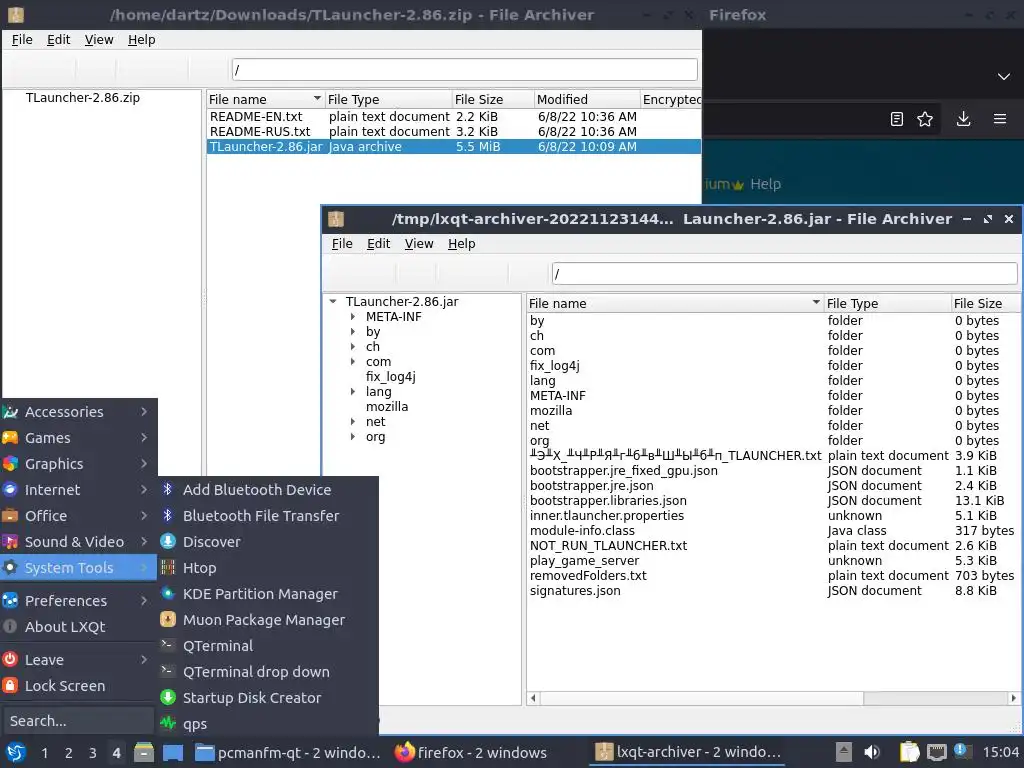Open the Preferences menu category
This screenshot has width=1024, height=768.
coord(79,601)
